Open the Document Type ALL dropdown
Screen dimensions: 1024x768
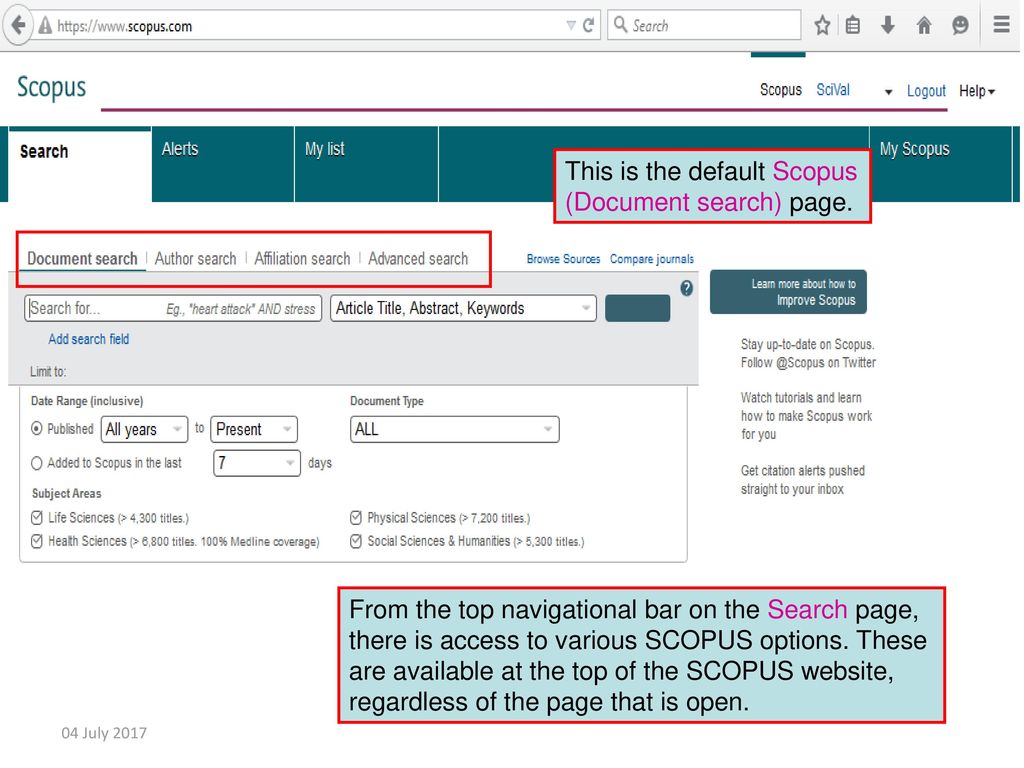click(455, 429)
